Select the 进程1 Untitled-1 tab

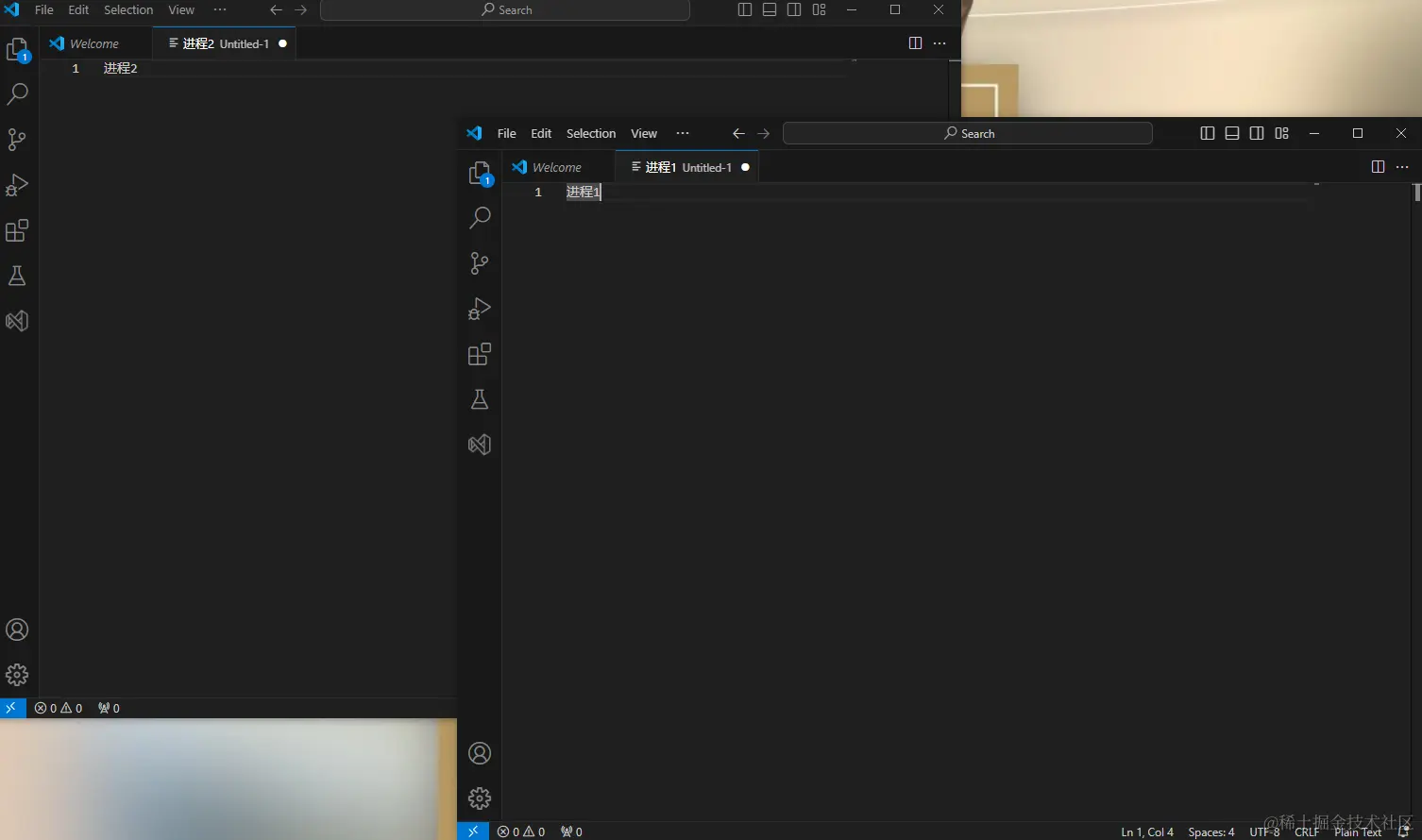[686, 167]
